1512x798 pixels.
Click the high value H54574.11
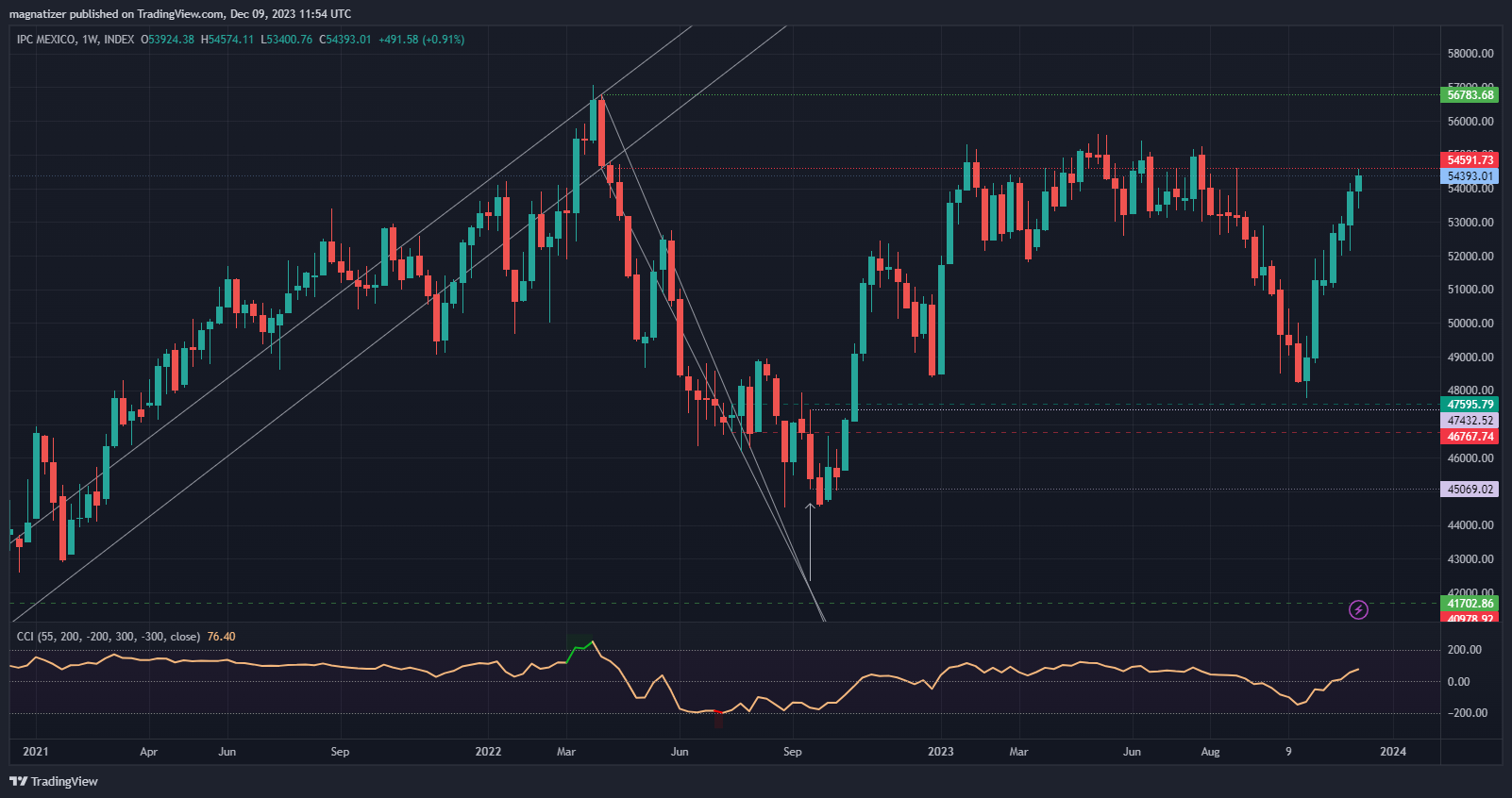tap(227, 40)
